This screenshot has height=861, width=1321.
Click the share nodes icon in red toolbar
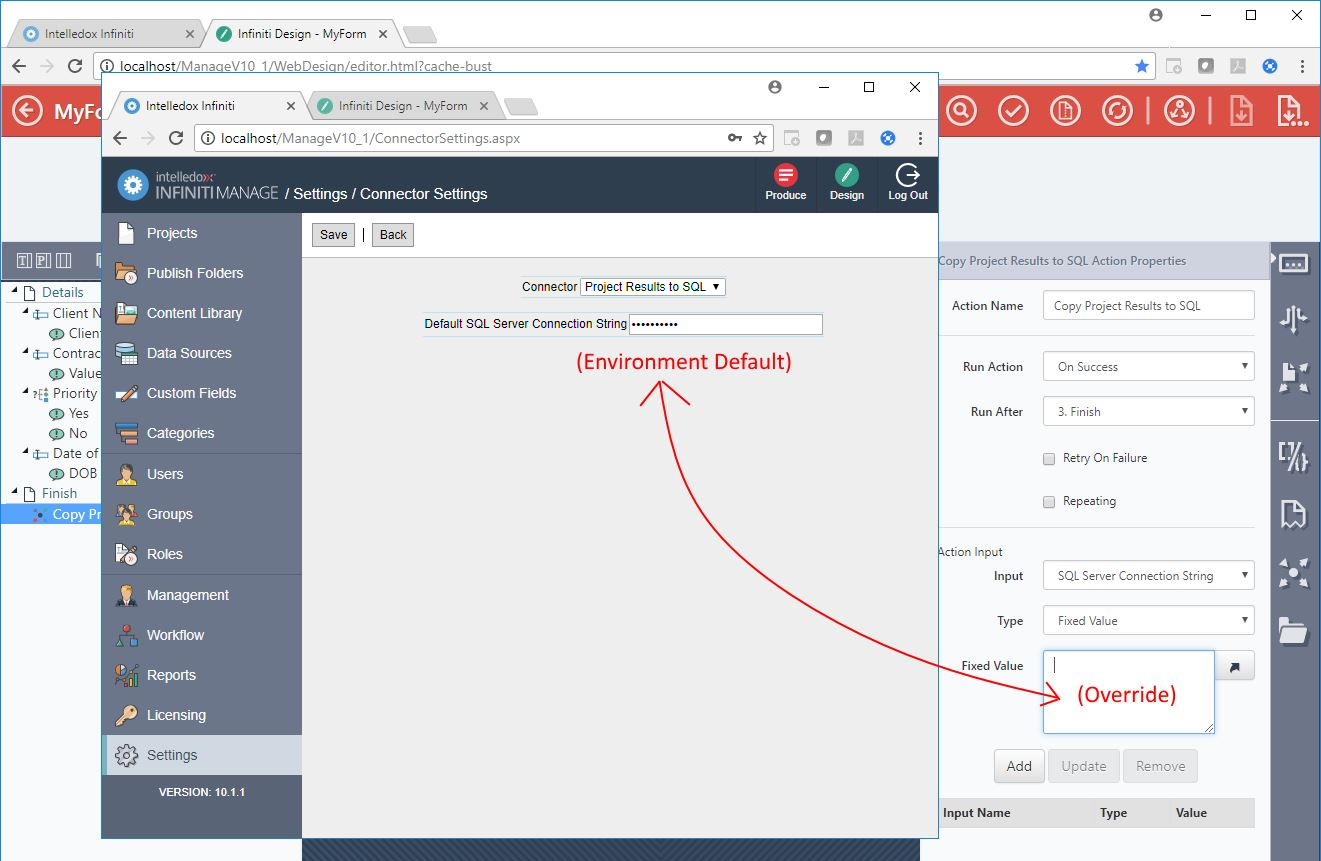tap(1180, 110)
